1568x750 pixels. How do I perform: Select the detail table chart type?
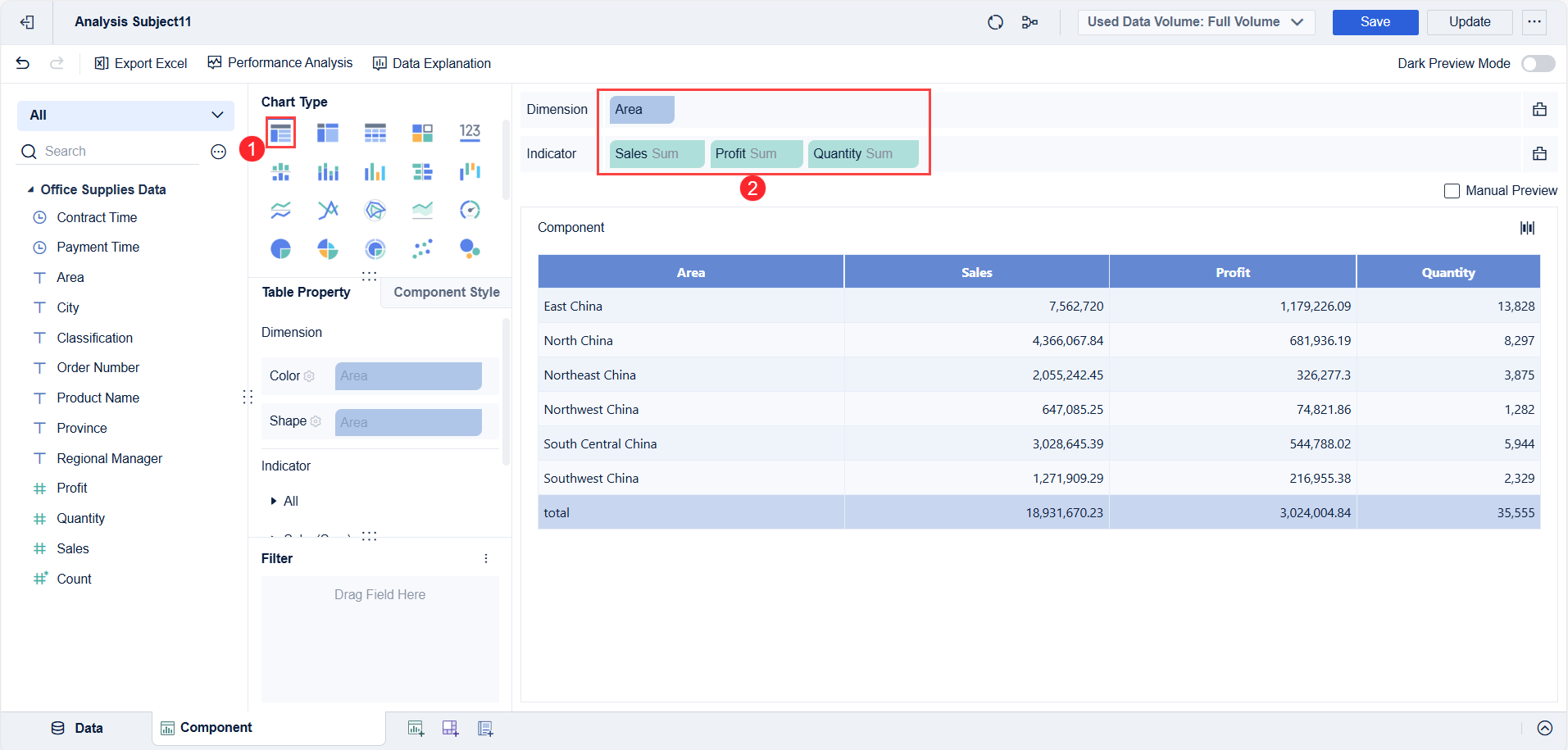pyautogui.click(x=375, y=132)
